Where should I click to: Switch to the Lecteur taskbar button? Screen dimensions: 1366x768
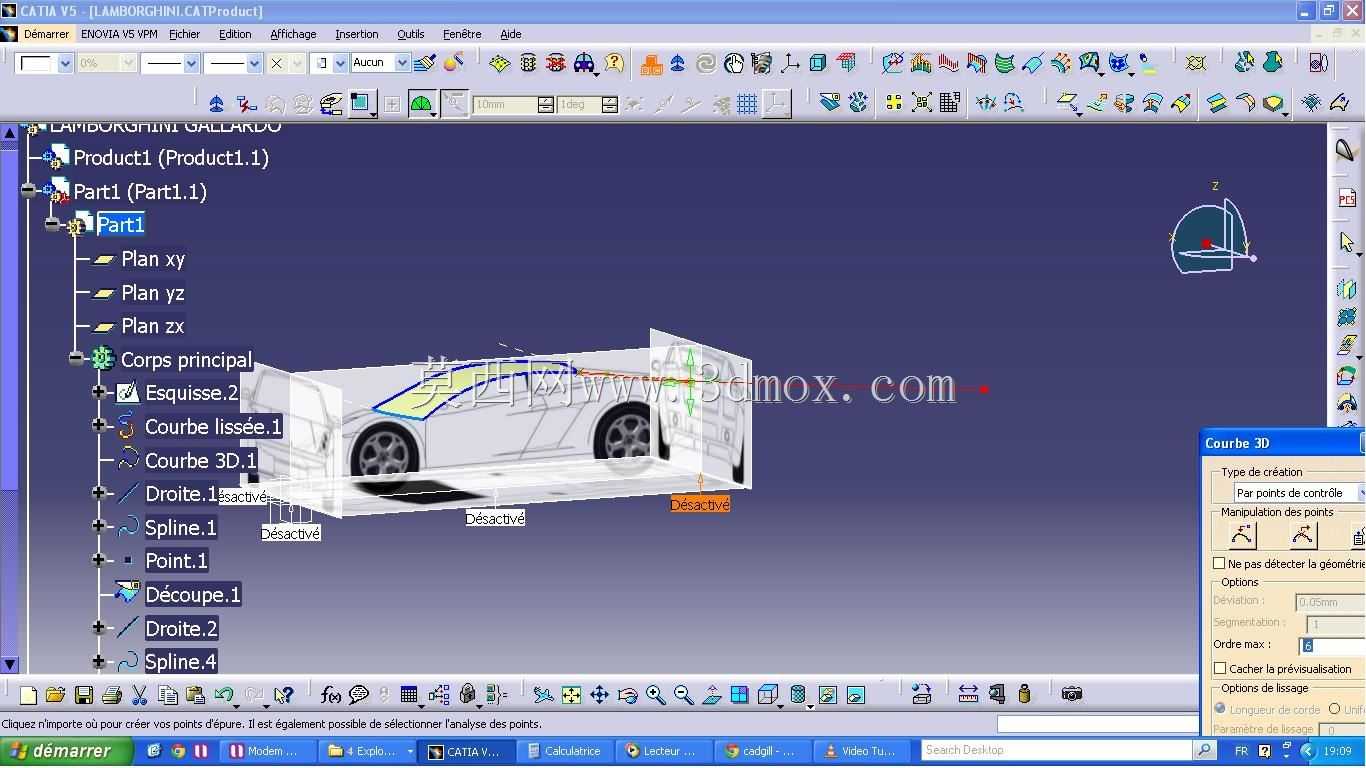(x=664, y=751)
